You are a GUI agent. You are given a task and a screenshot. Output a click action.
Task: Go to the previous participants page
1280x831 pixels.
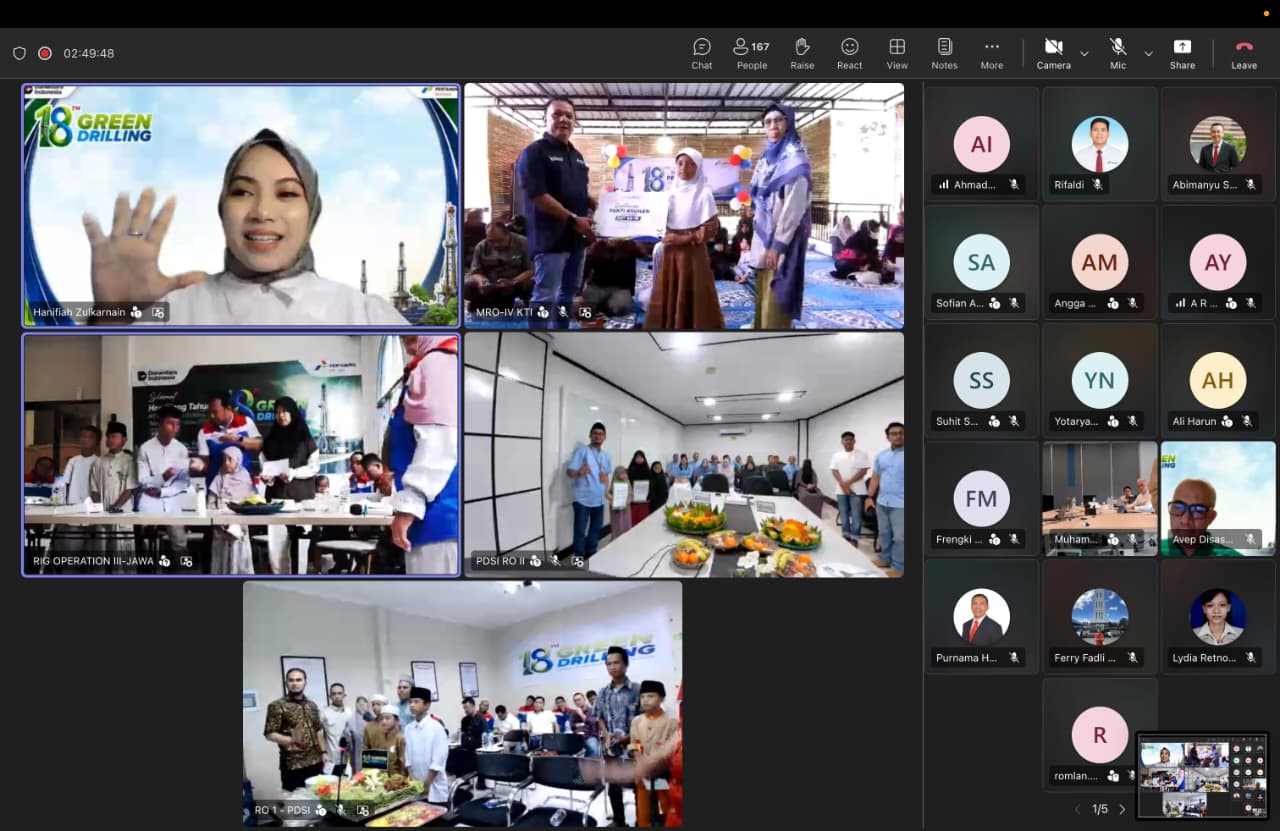(x=1077, y=809)
